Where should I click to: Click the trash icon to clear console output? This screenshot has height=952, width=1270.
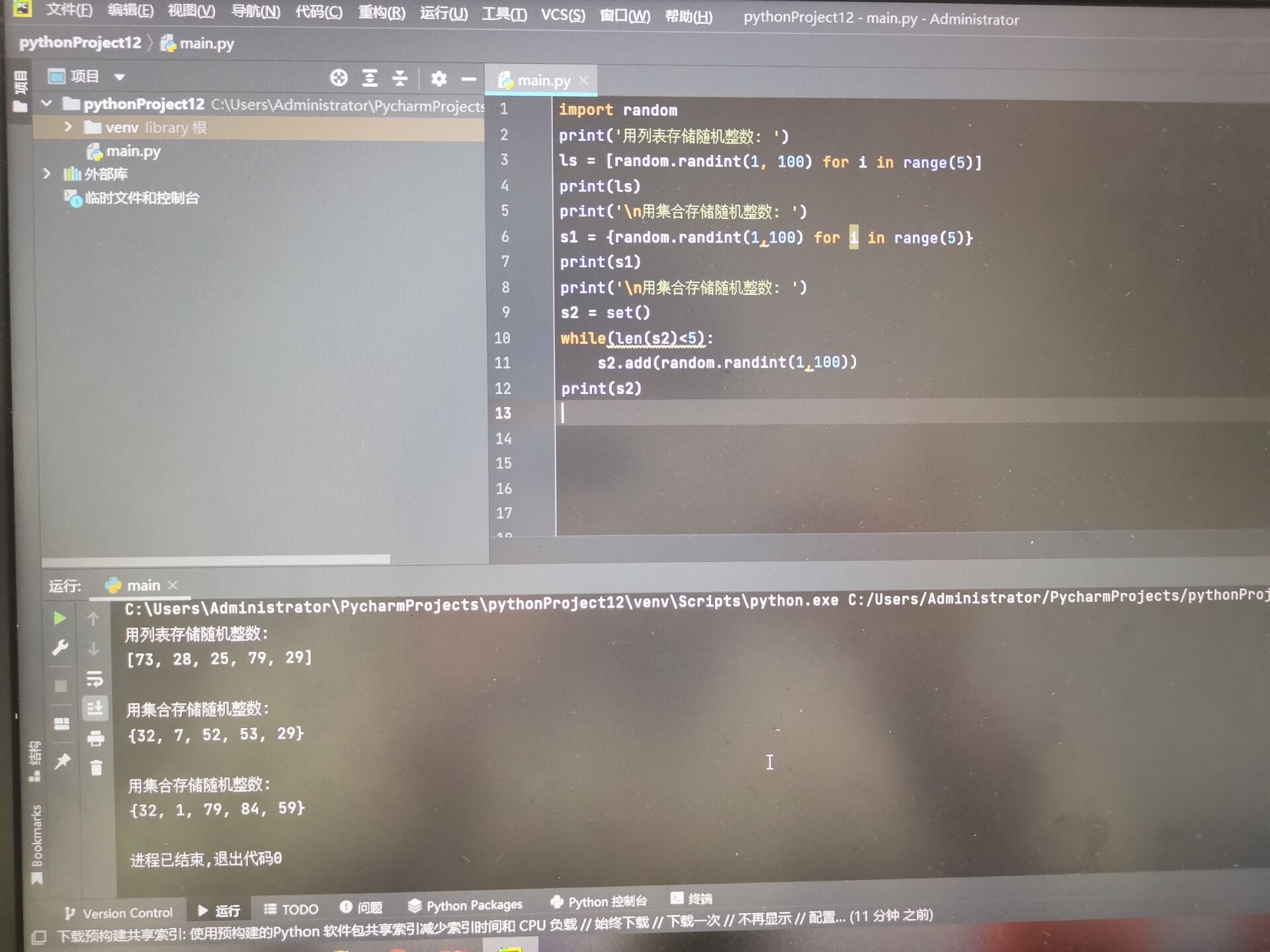coord(97,768)
